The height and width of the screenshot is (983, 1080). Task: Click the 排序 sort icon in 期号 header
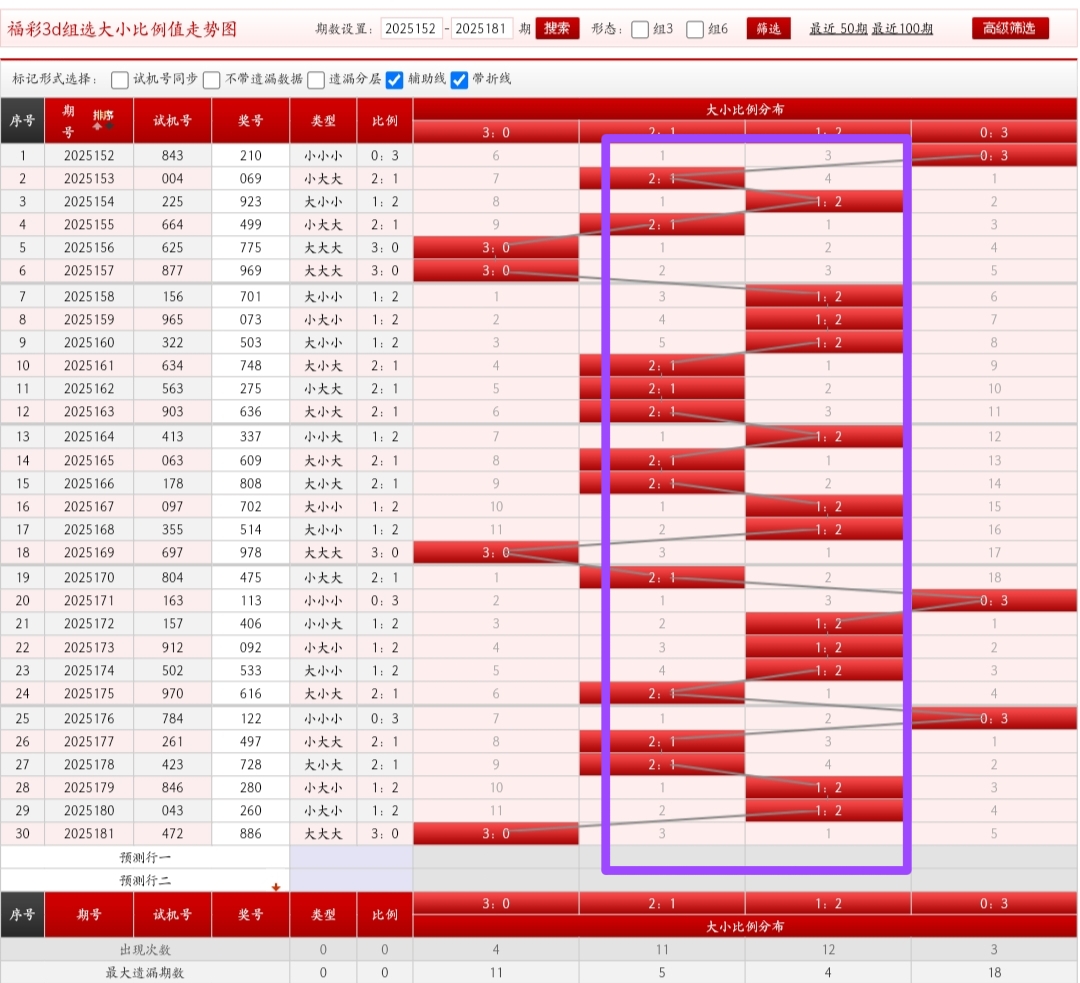click(103, 119)
